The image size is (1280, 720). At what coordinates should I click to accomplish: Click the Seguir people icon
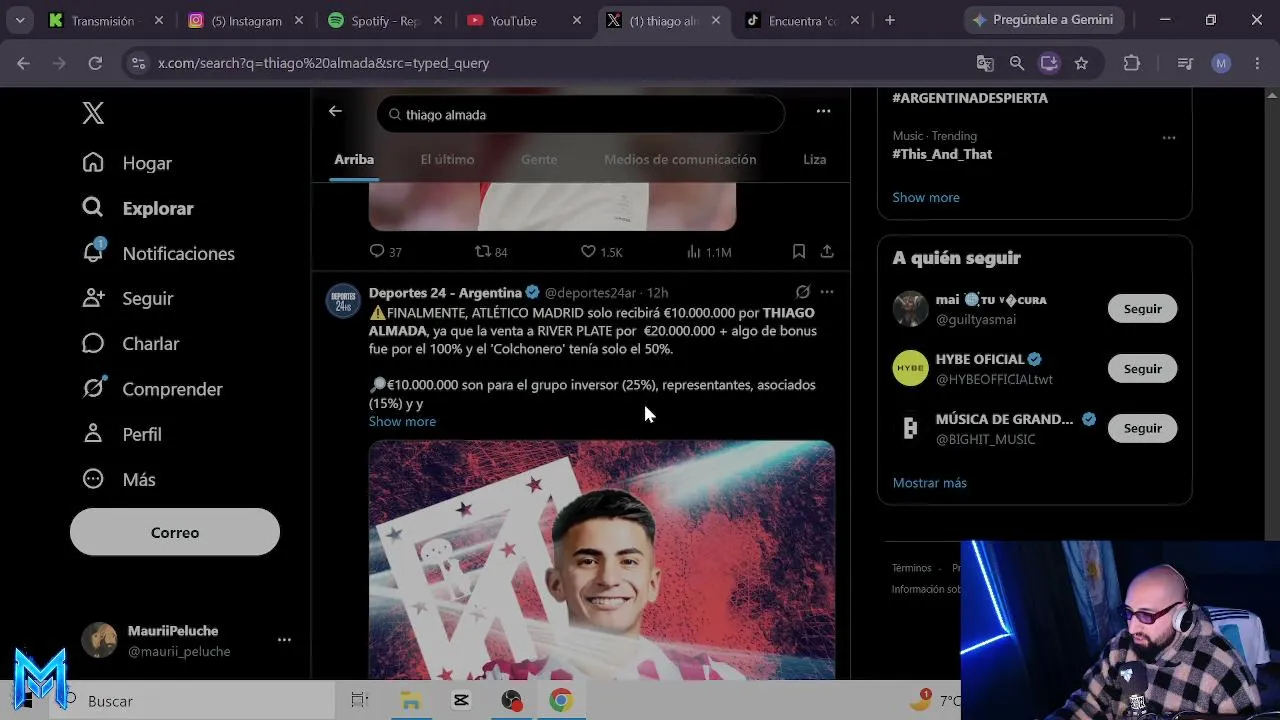(93, 298)
